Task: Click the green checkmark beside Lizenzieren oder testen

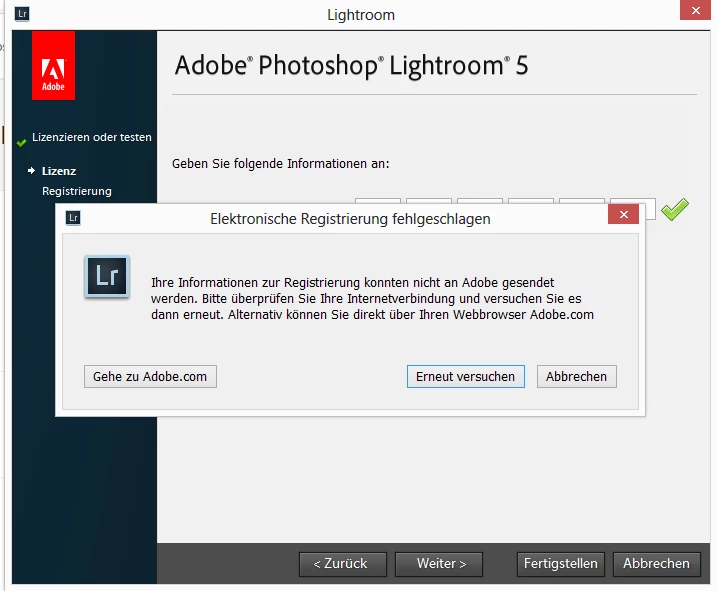Action: (x=21, y=143)
